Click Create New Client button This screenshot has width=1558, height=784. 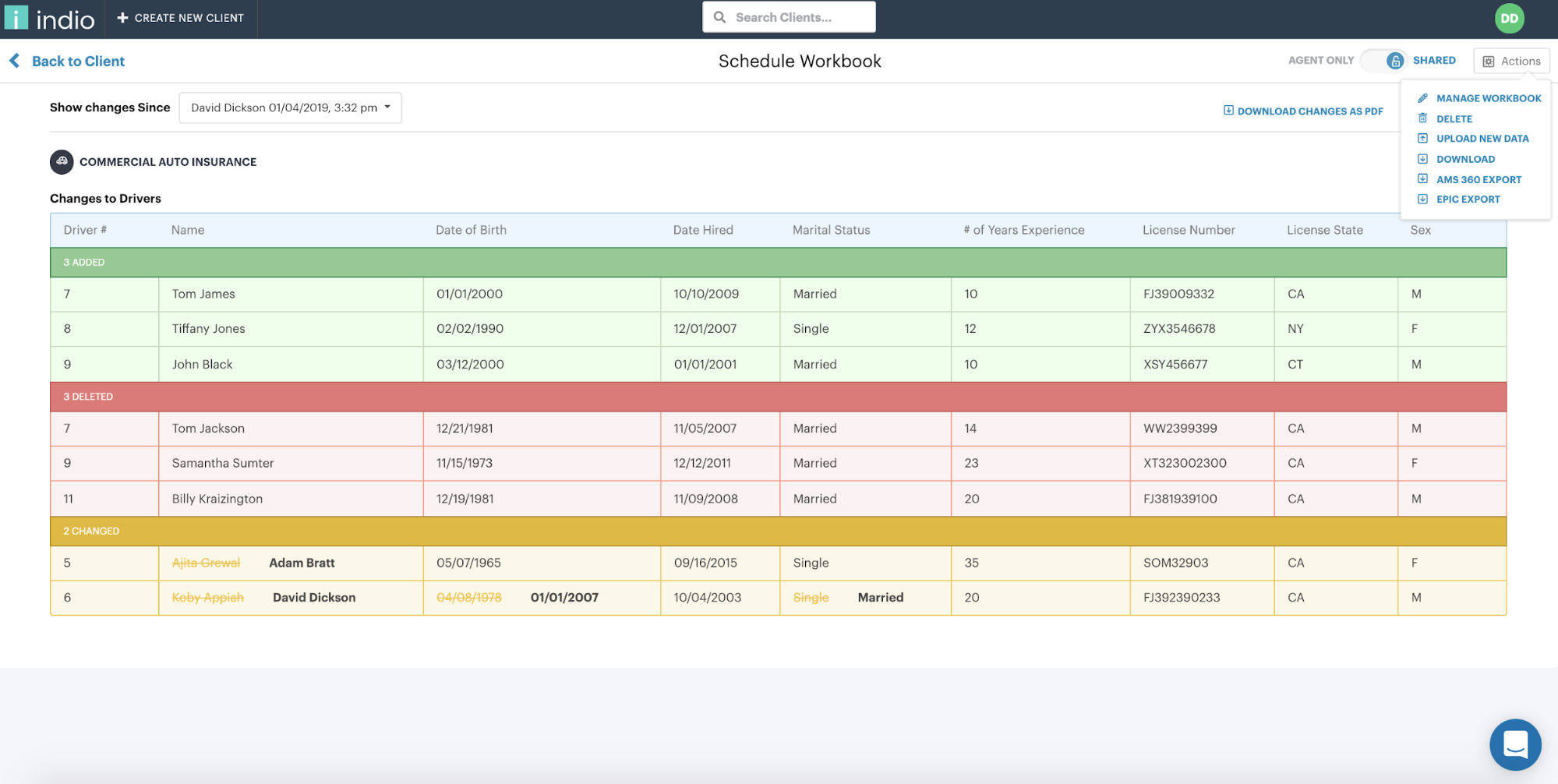click(x=180, y=18)
